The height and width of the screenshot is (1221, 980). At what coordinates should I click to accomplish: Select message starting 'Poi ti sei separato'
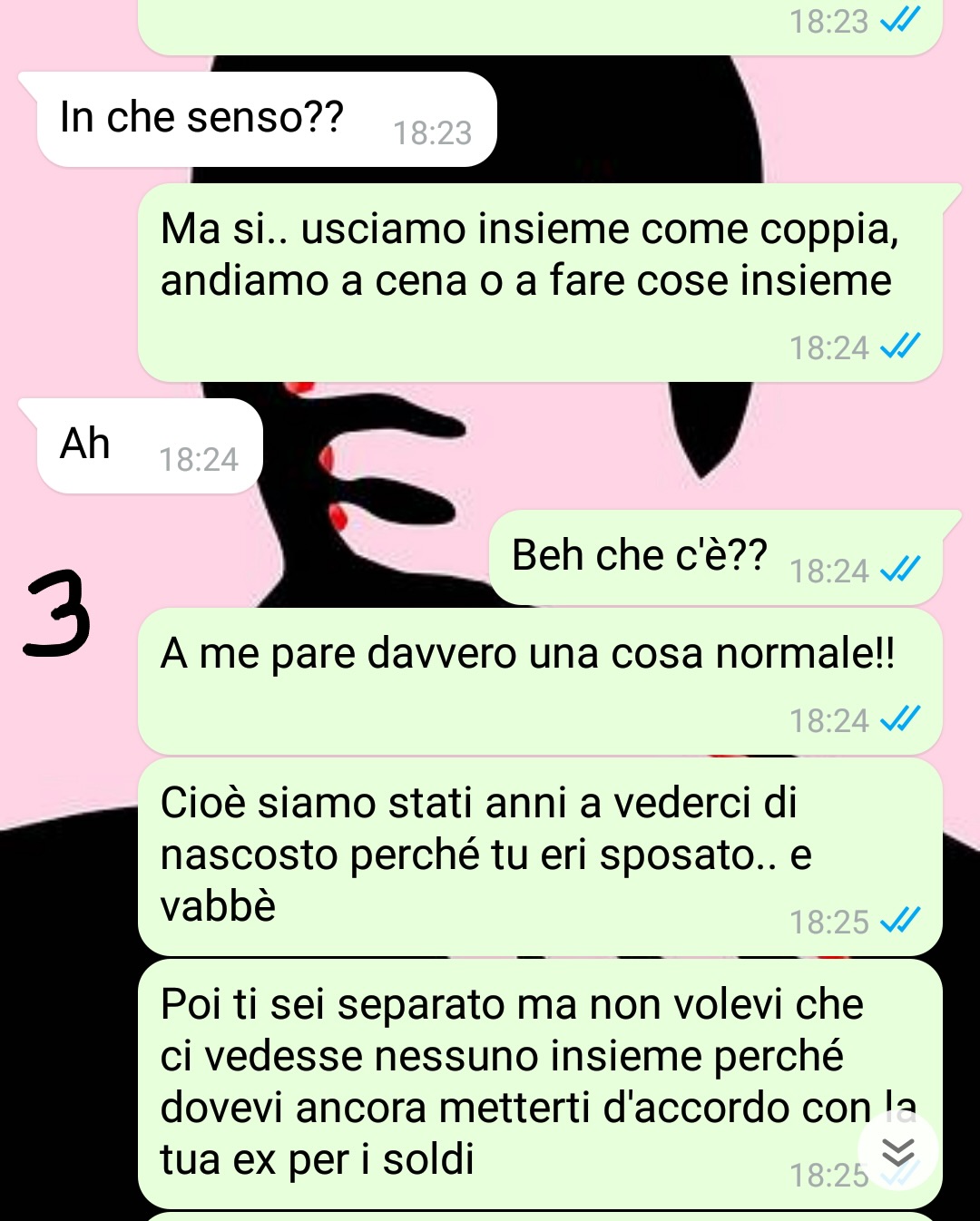pos(540,1084)
